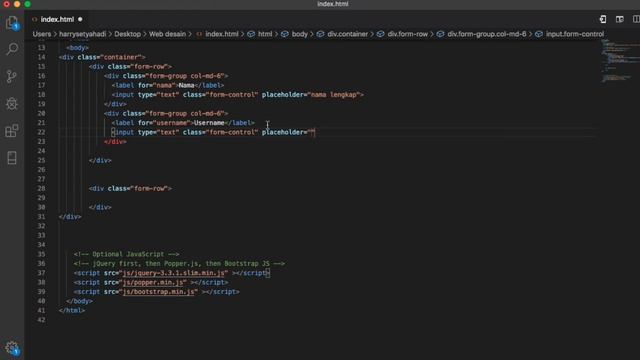Click the js/bootstrap.min.js link
The image size is (640, 360).
(x=158, y=292)
